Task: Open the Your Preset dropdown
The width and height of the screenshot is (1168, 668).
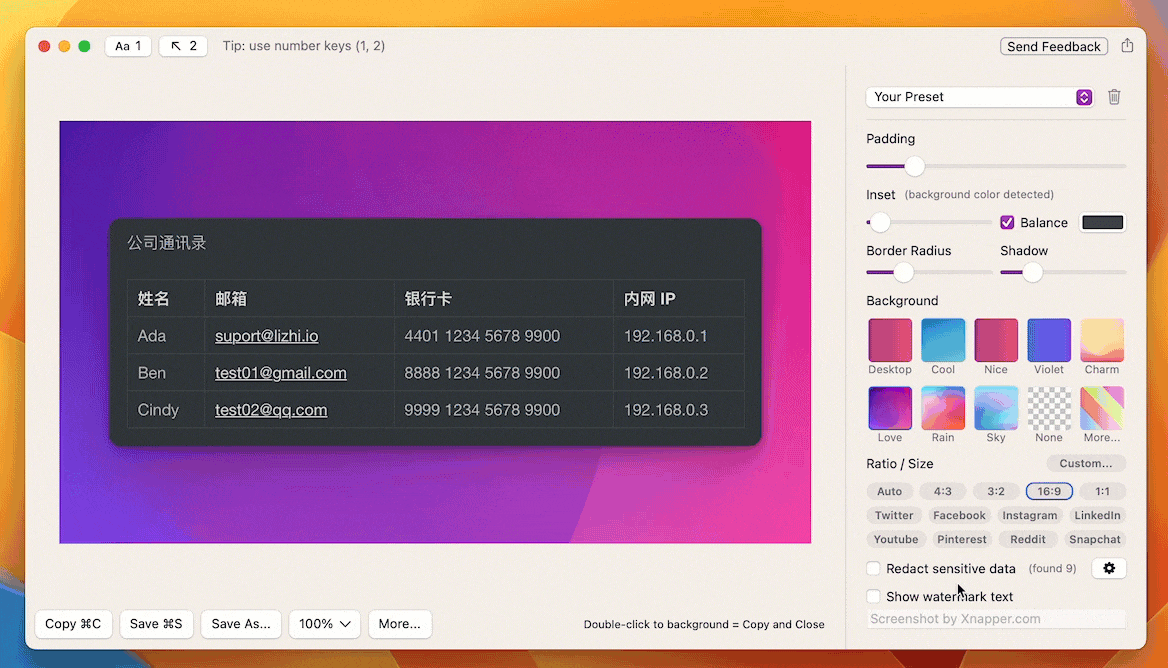Action: [979, 97]
